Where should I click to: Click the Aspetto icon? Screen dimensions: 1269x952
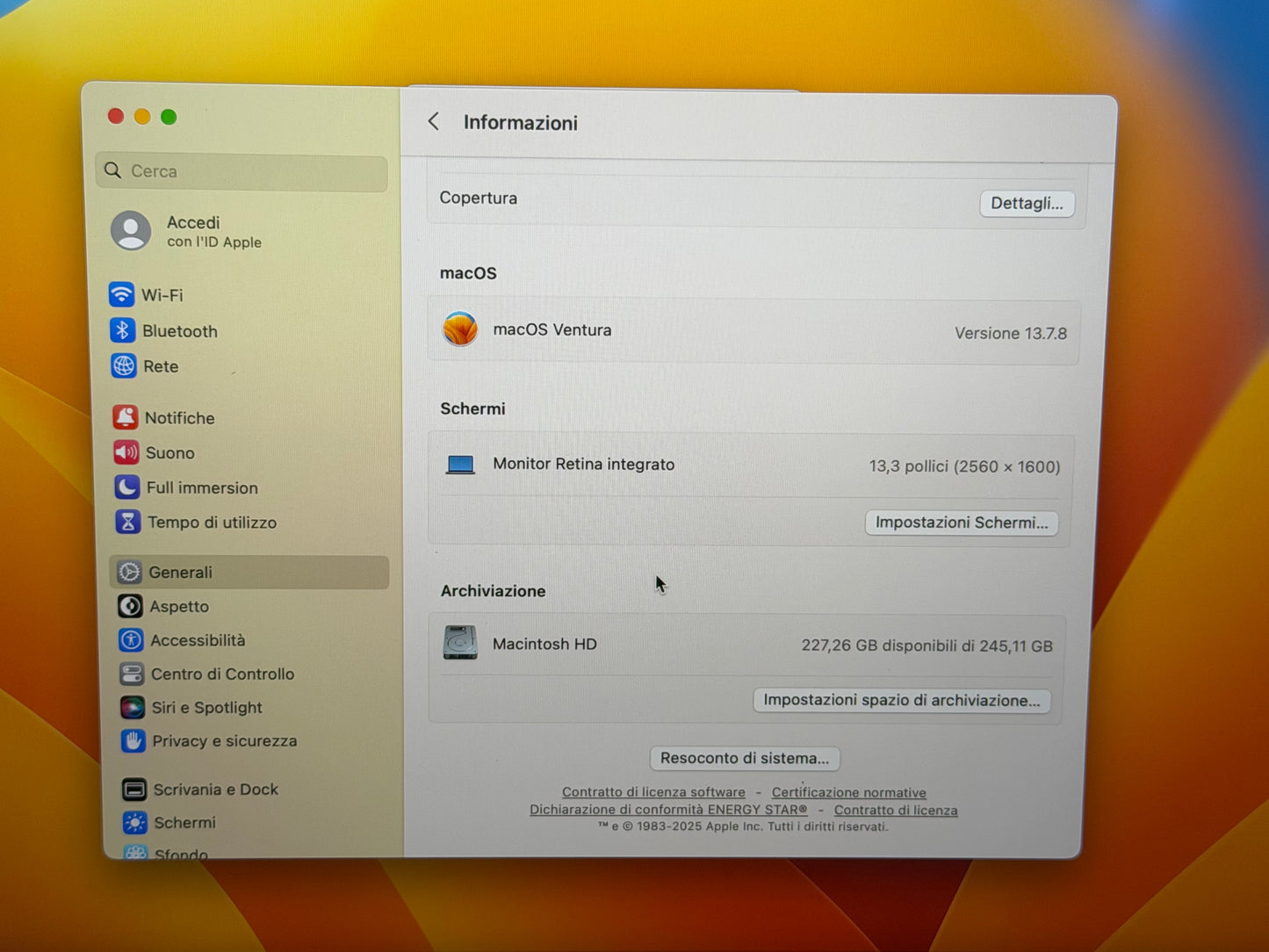point(130,606)
